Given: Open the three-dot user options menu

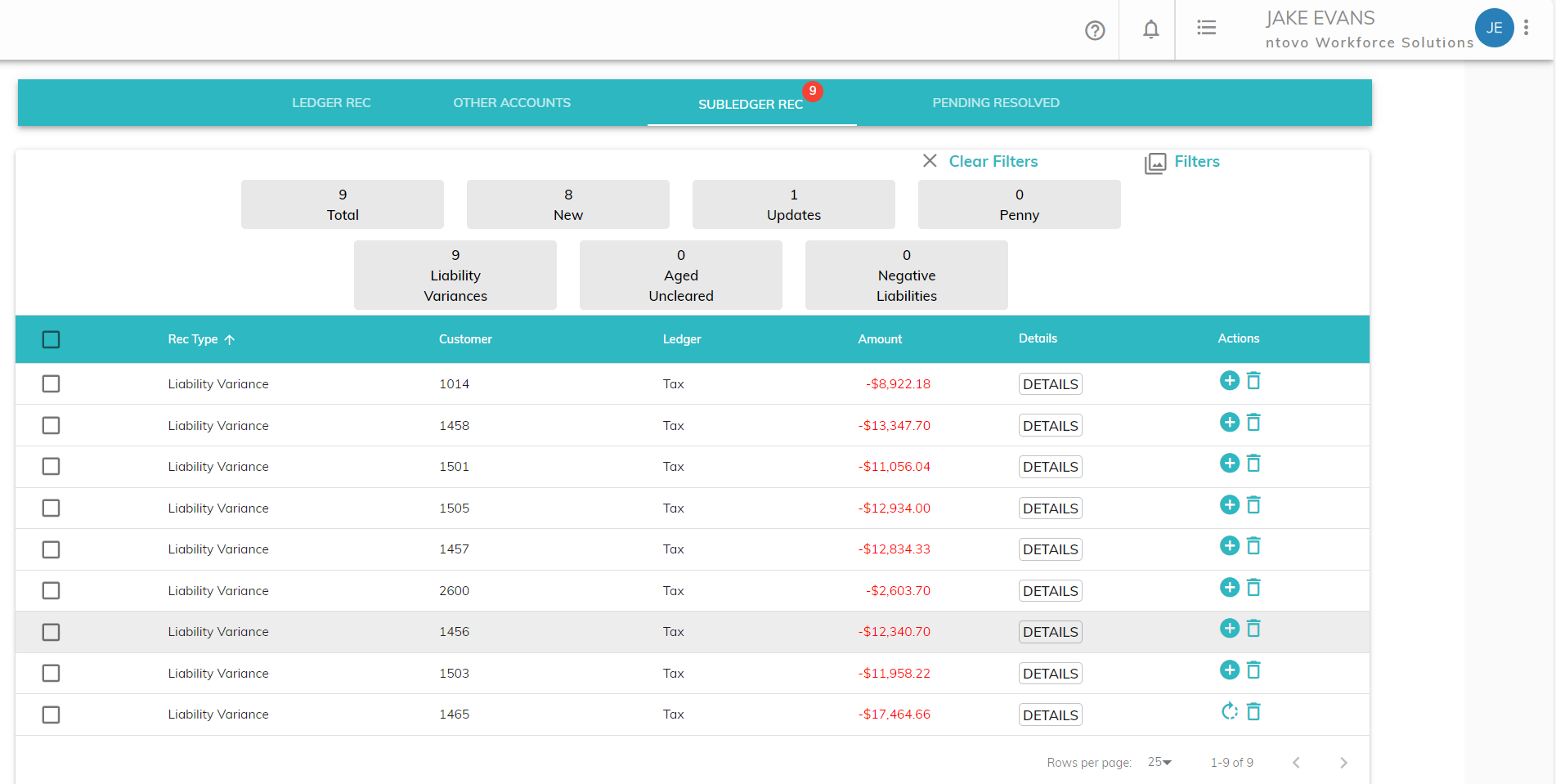Looking at the screenshot, I should (1526, 28).
